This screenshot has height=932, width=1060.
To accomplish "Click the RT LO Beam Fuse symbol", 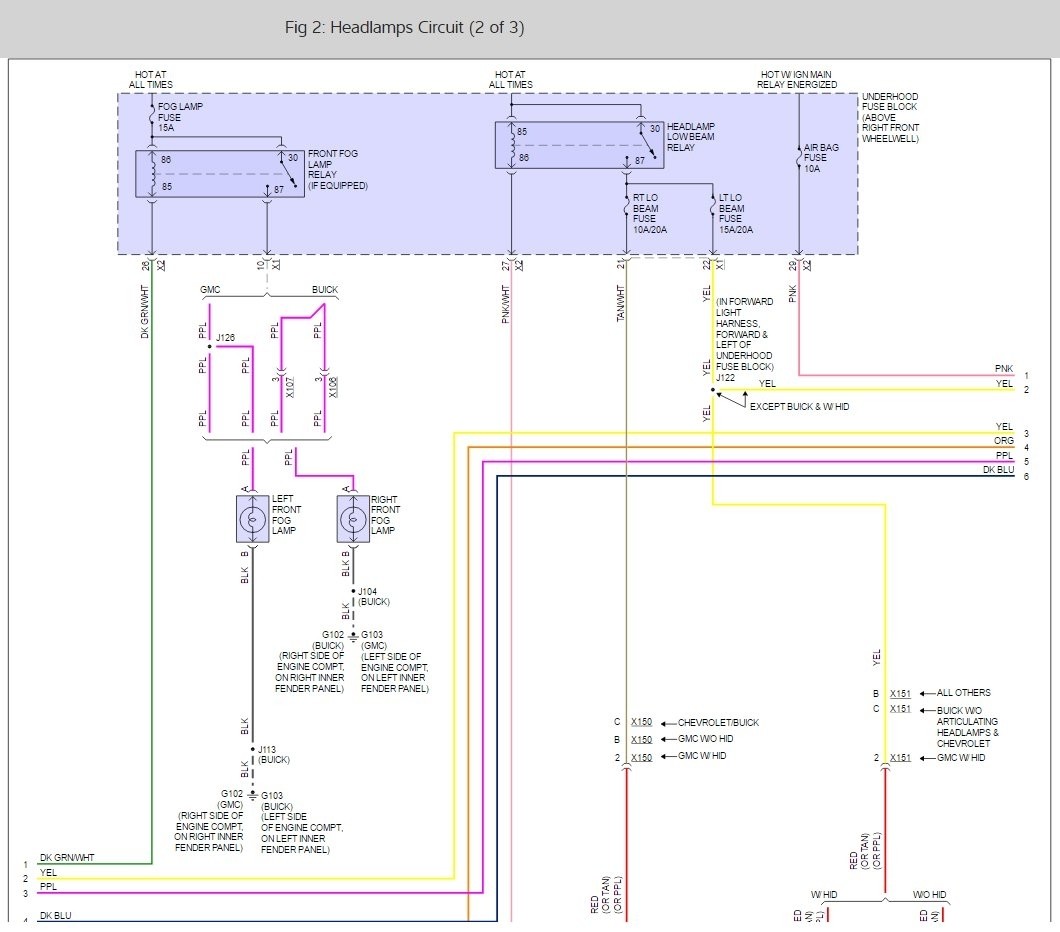I will coord(627,207).
